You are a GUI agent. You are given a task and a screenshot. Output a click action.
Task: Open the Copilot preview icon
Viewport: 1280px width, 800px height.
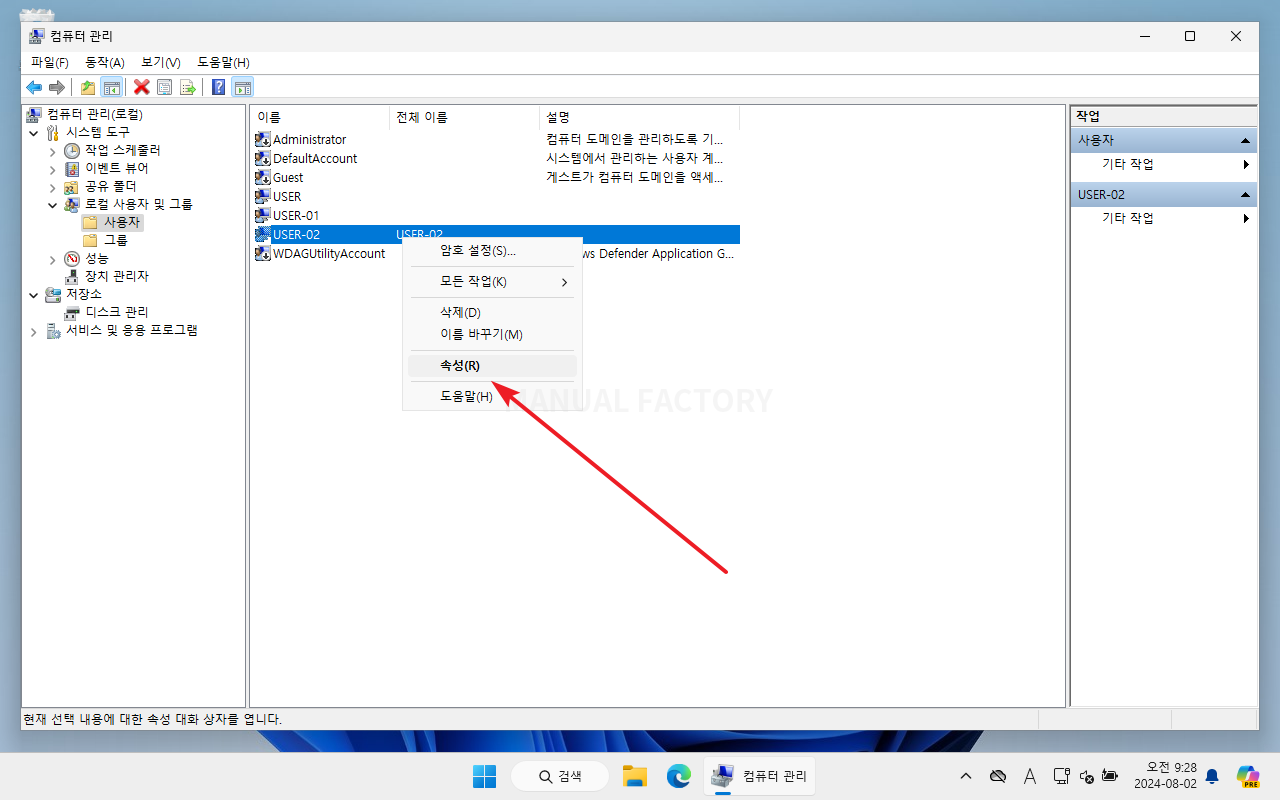1247,776
